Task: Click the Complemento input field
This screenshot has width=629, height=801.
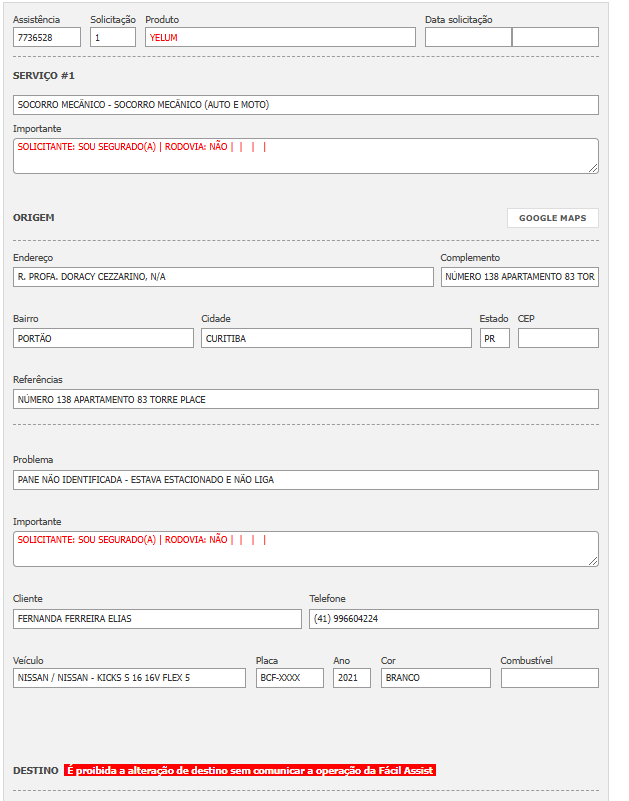Action: coord(519,277)
